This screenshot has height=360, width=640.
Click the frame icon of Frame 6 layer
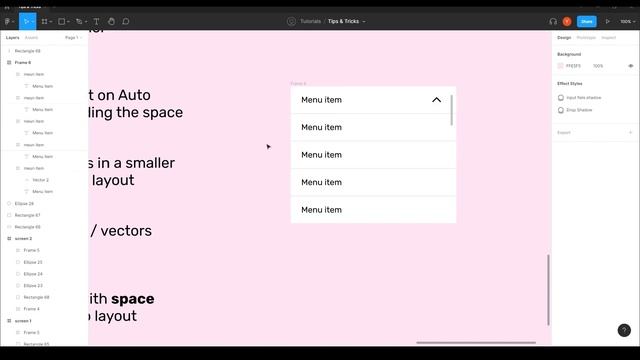[9, 63]
